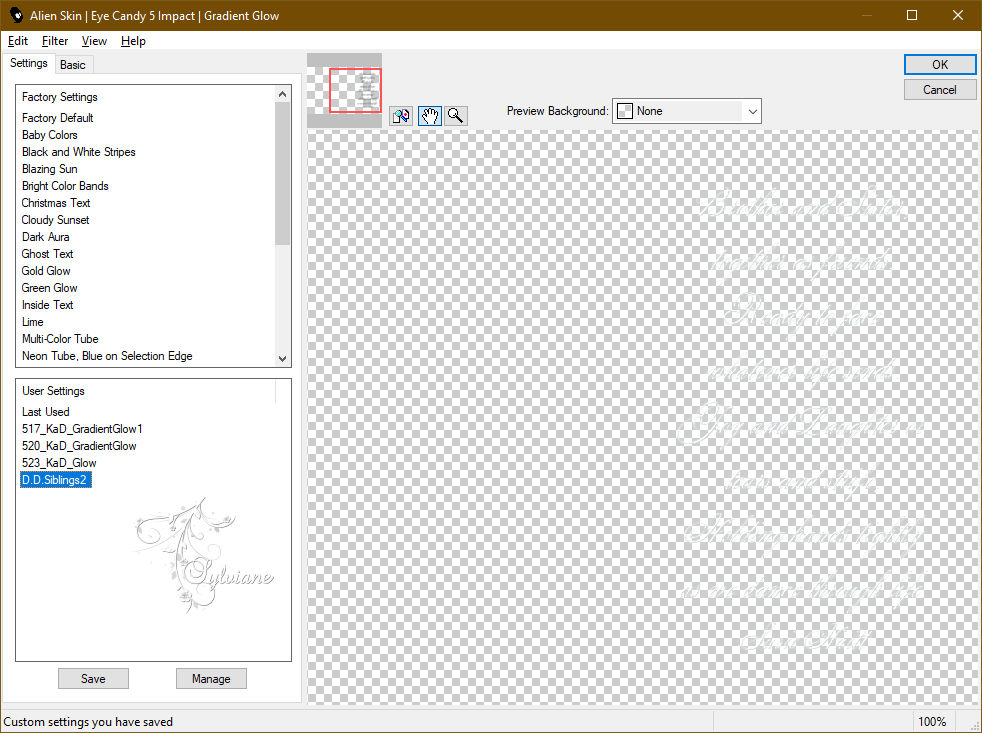
Task: Open the View menu
Action: (x=94, y=41)
